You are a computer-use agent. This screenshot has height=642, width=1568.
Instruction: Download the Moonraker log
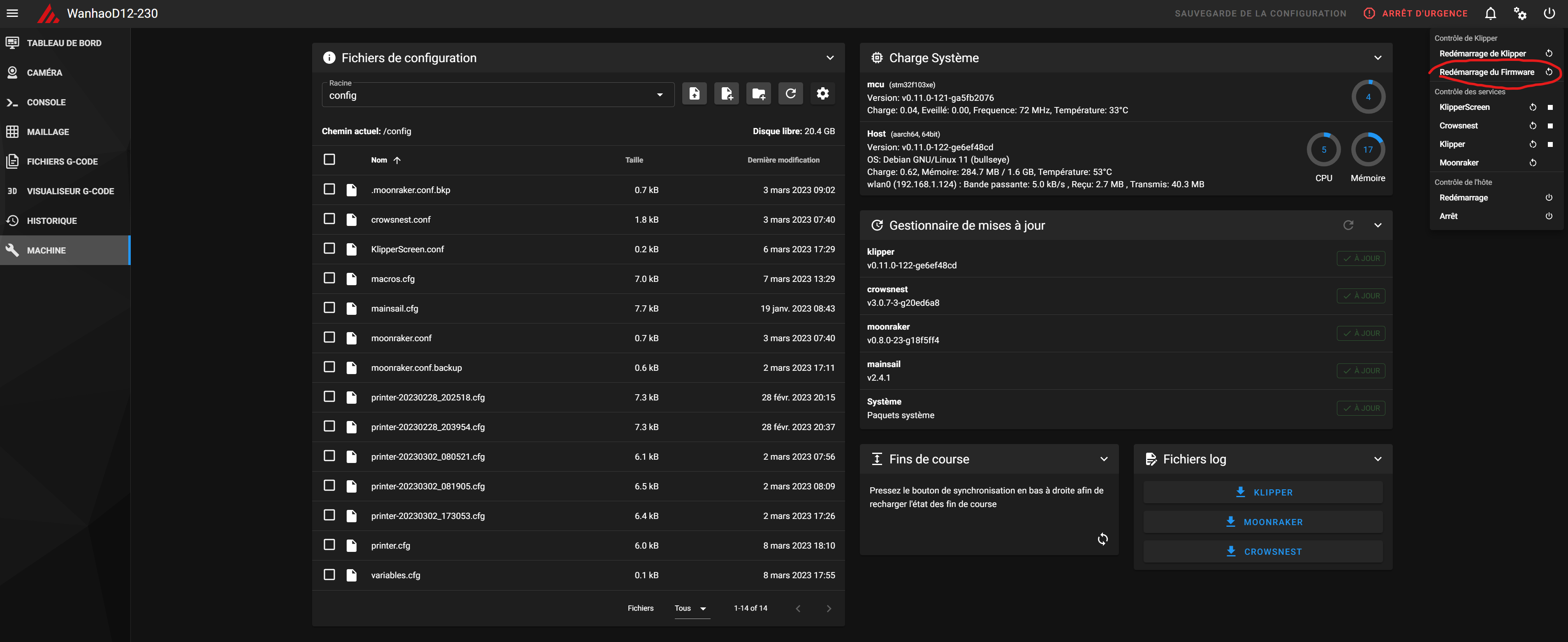(1262, 522)
